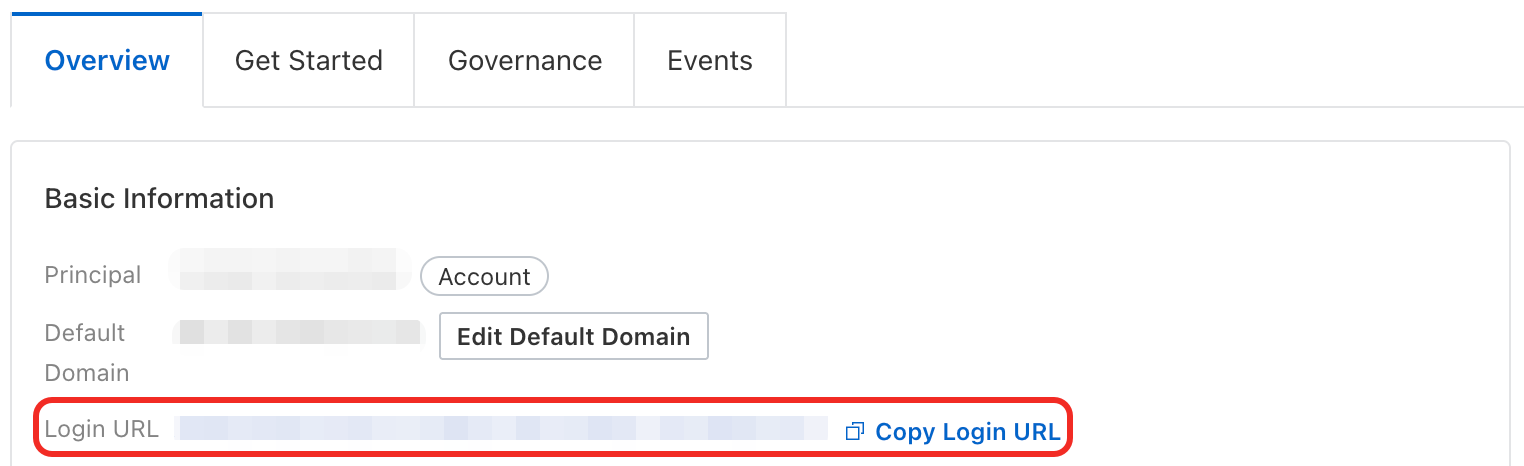Switch to the Get Started tab
The image size is (1524, 466).
click(308, 61)
